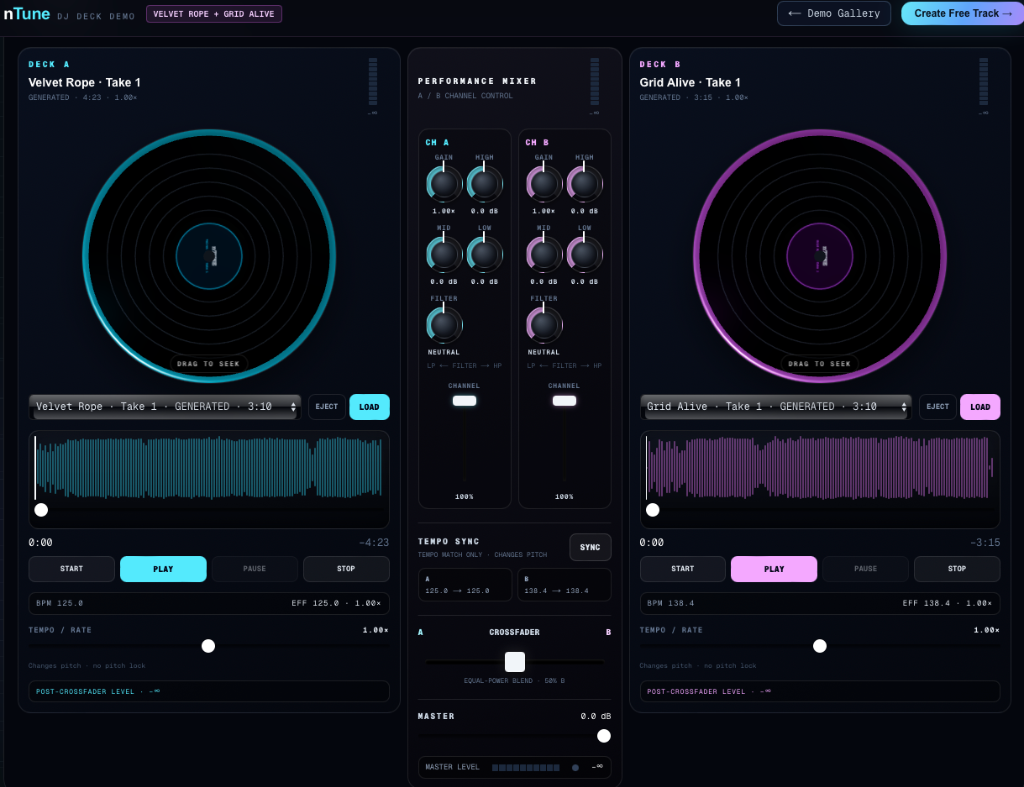Click Grid Alive · Take 1 title

point(690,82)
